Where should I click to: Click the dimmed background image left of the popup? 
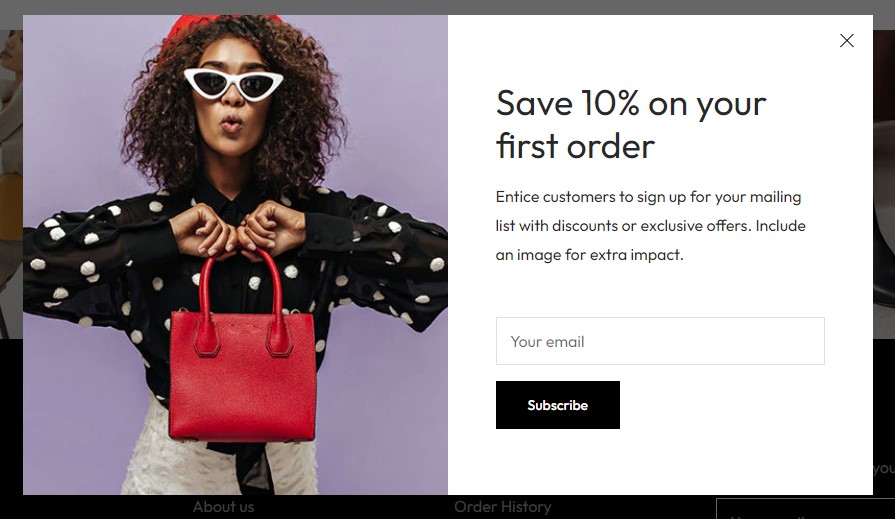[x=11, y=184]
